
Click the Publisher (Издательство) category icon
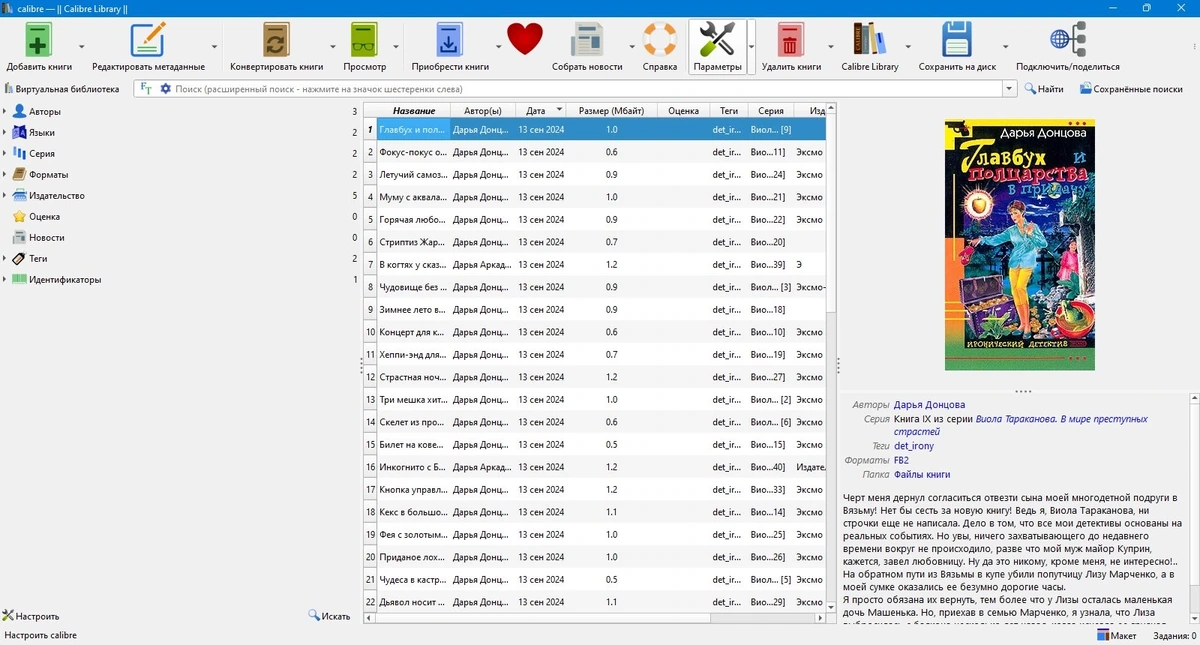pos(19,195)
